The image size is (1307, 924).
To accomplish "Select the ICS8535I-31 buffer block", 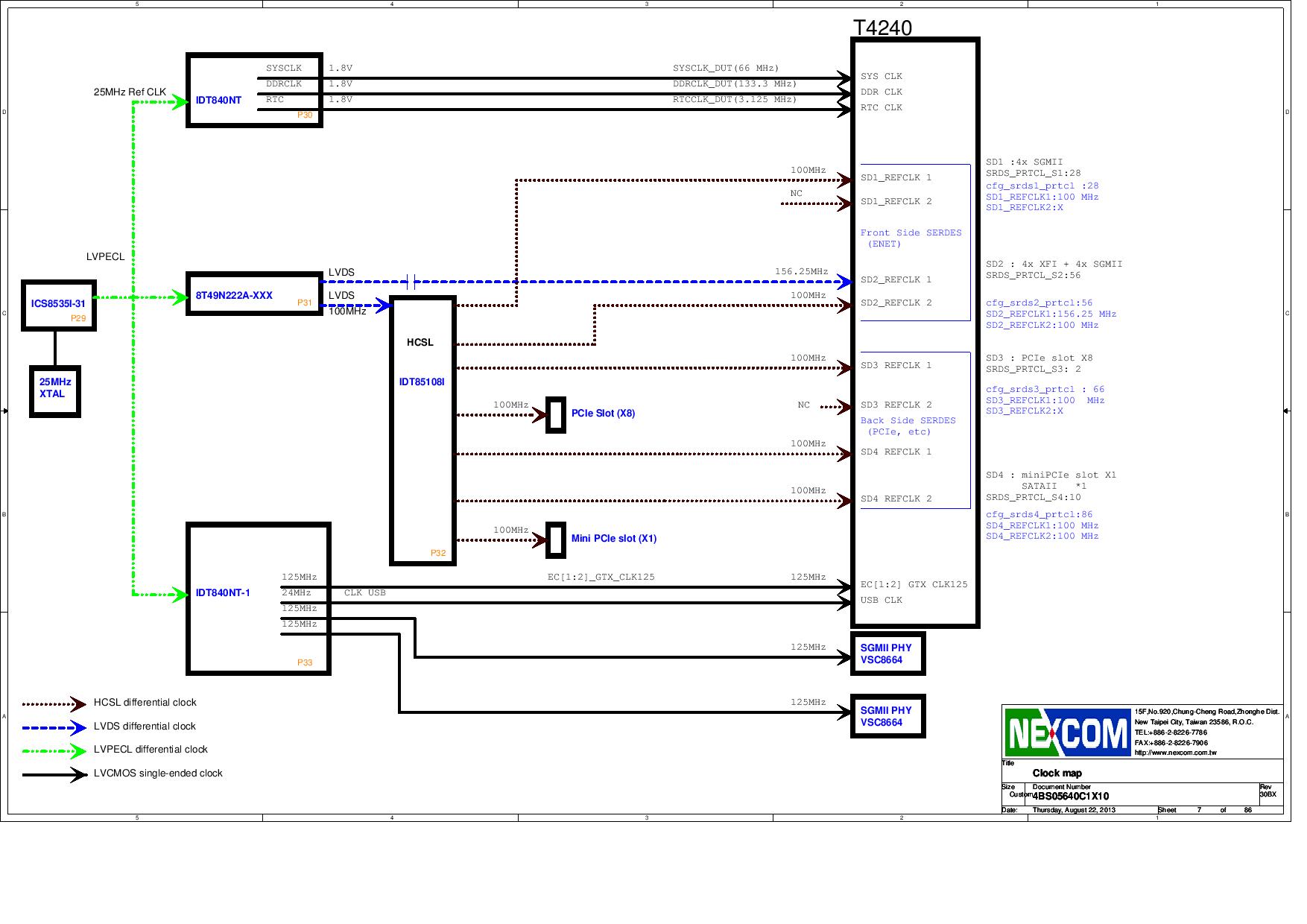I will (58, 304).
